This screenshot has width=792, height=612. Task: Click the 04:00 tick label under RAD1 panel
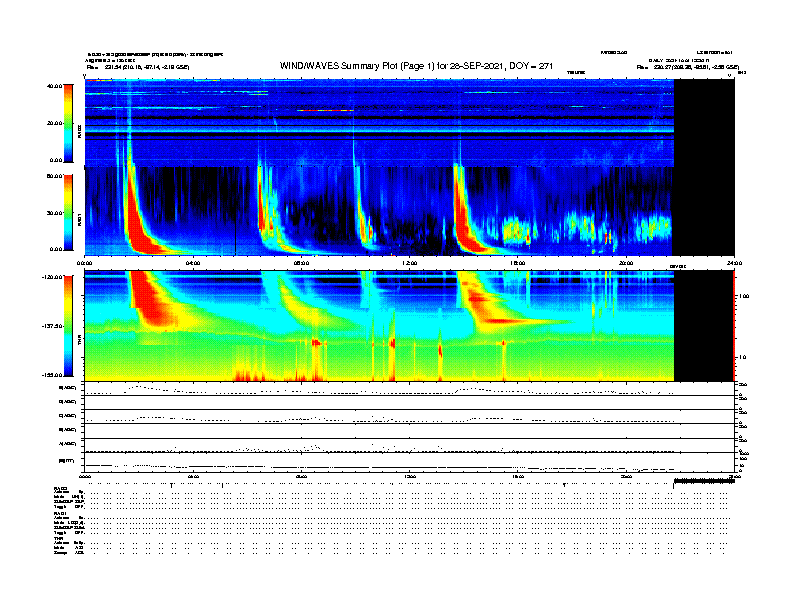coord(193,263)
